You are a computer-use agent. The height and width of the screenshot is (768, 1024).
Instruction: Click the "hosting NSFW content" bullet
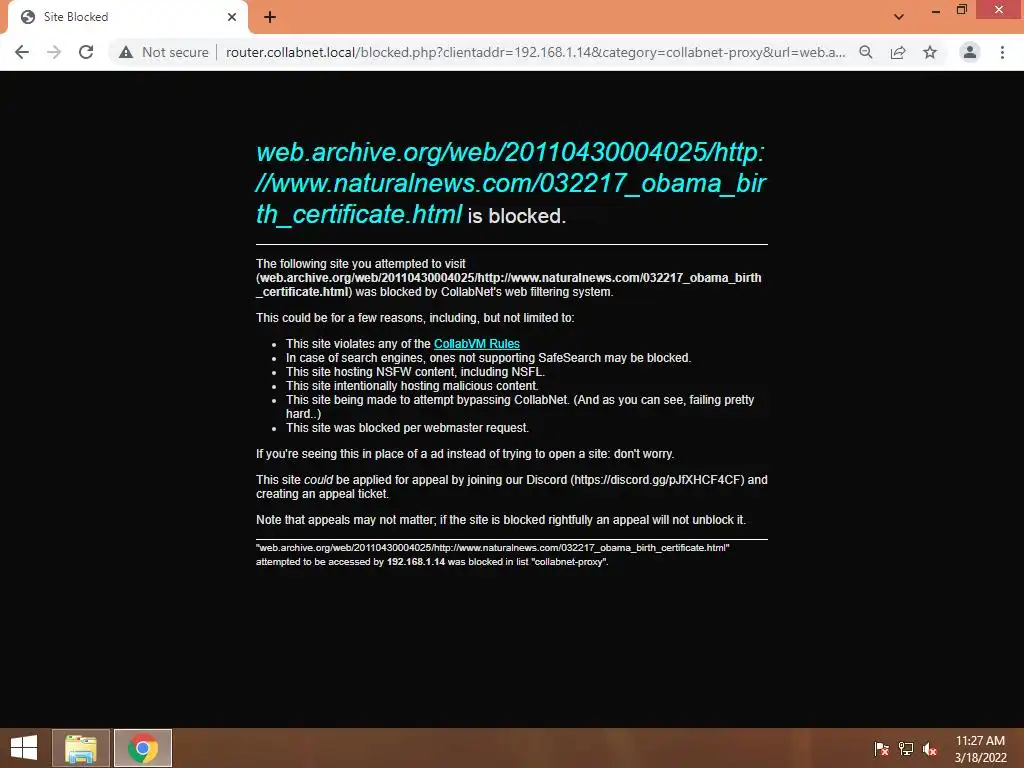(x=415, y=372)
